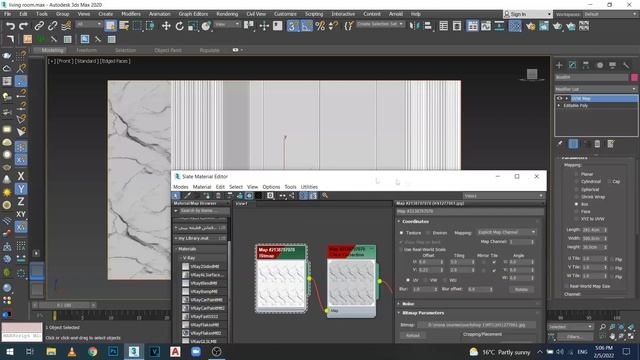Click the Select by Name list icon

point(124,26)
